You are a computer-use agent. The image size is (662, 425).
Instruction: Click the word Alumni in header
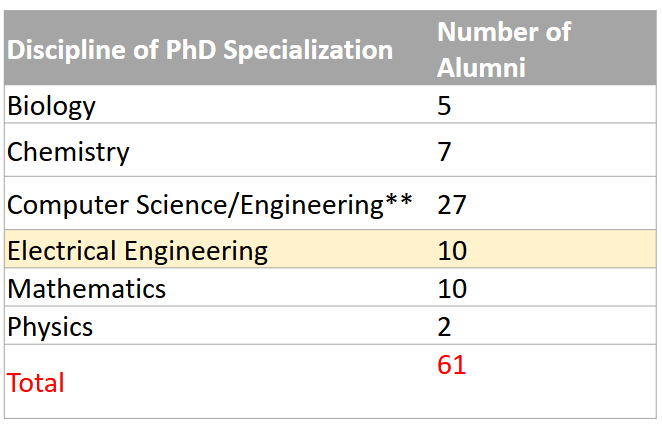(x=481, y=68)
